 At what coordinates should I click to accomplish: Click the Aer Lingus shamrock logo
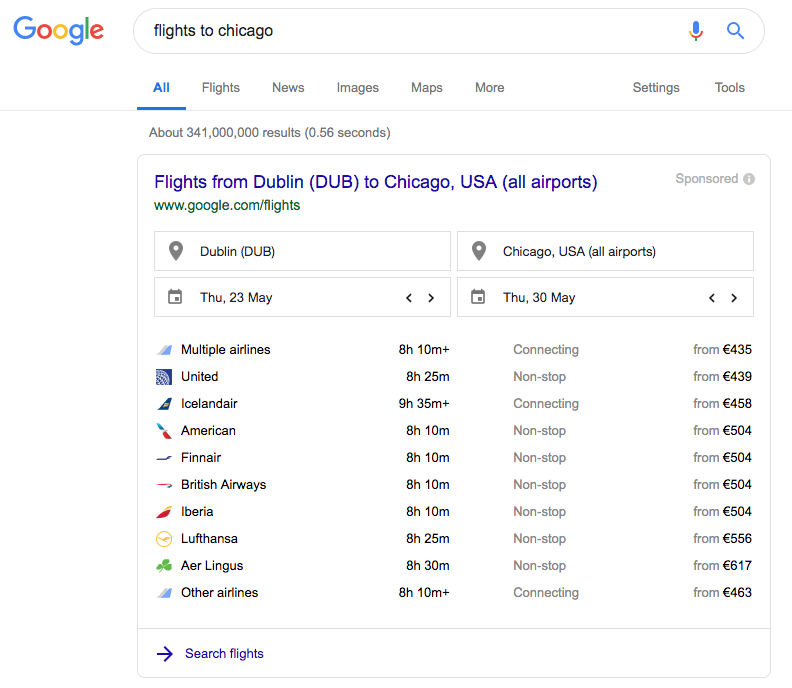point(164,566)
